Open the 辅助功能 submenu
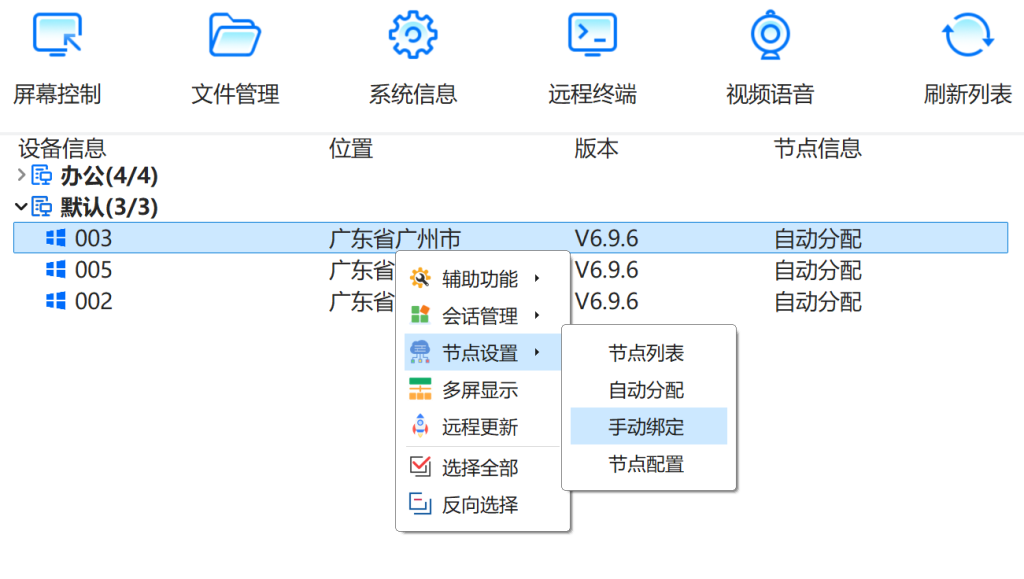The width and height of the screenshot is (1024, 579). click(482, 279)
